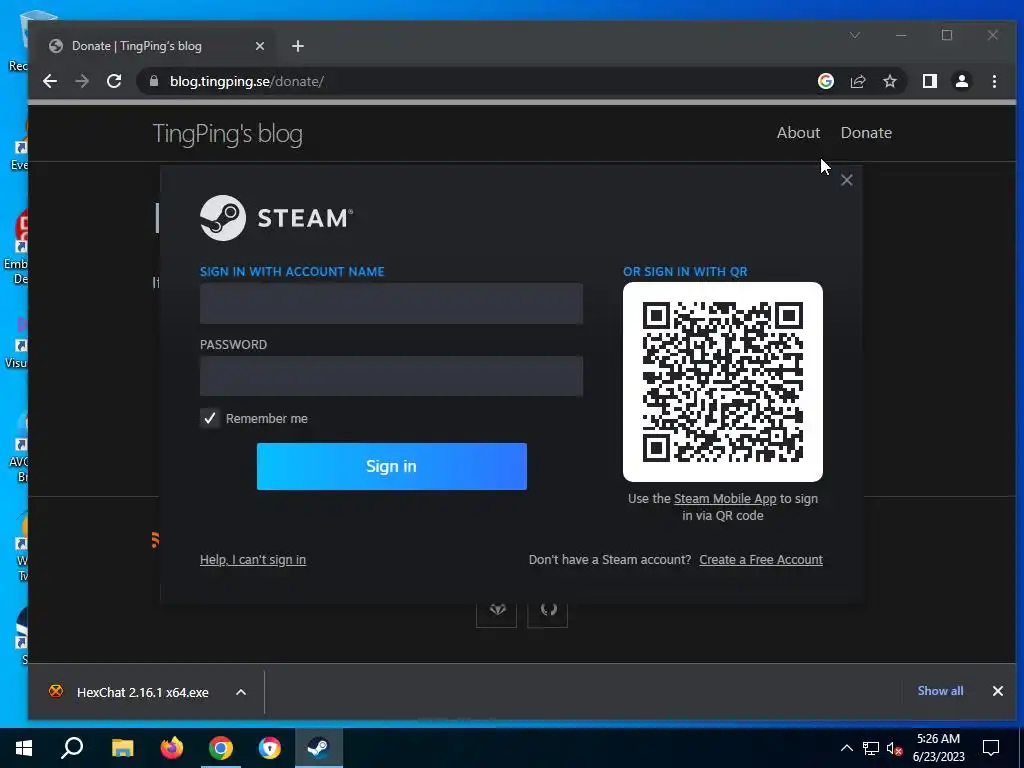Screen dimensions: 1024x768
Task: Open the Chrome side panel icon
Action: pyautogui.click(x=929, y=81)
